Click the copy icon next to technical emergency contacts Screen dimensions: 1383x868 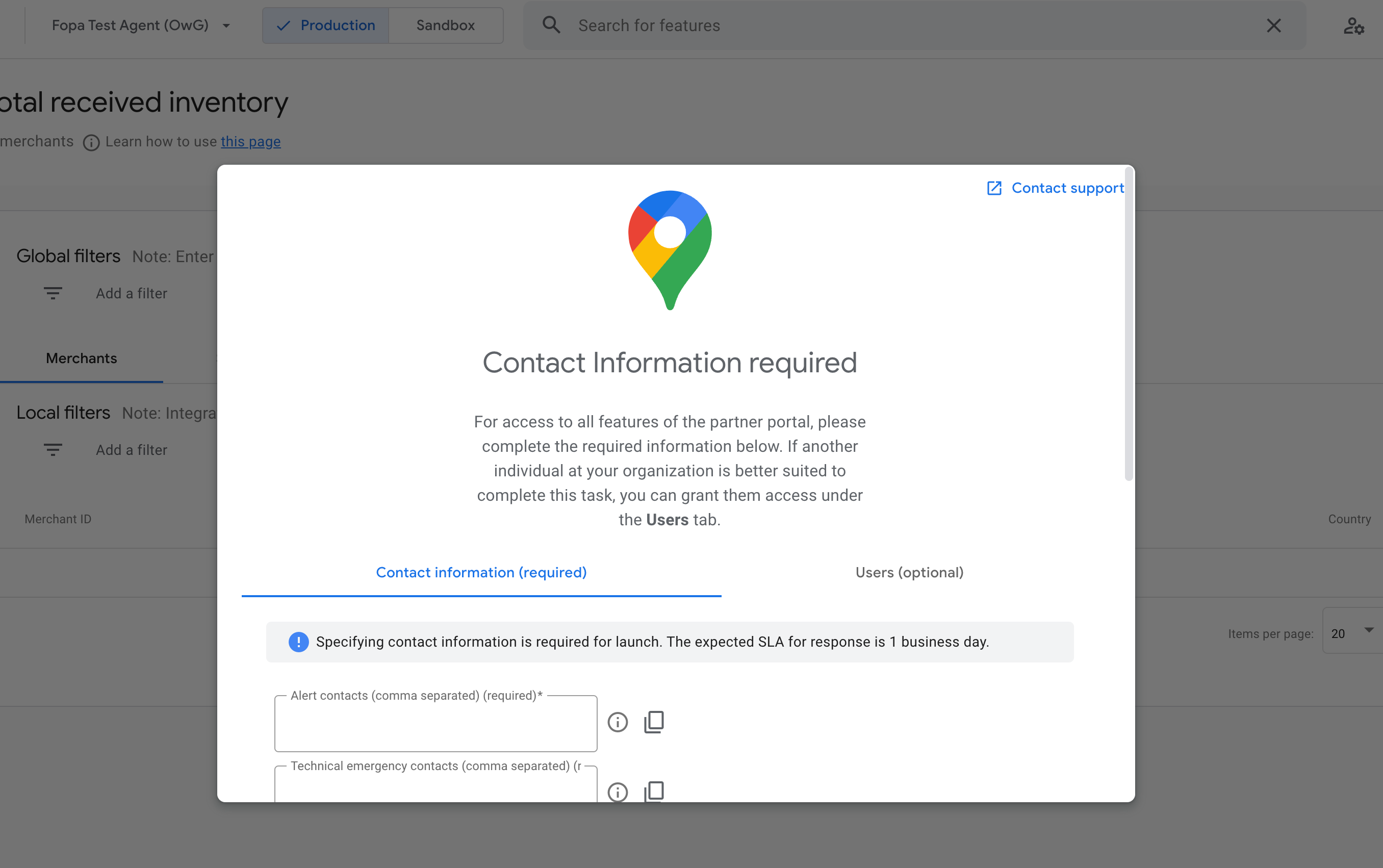pos(654,791)
